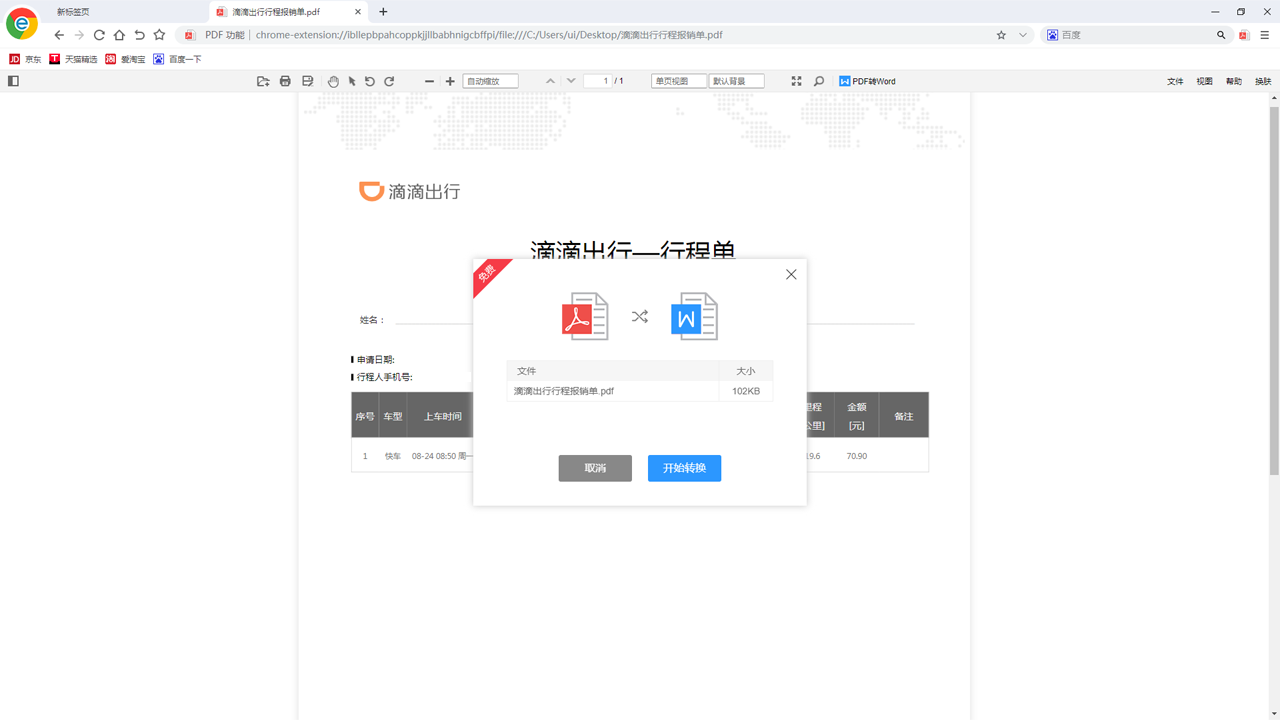Image resolution: width=1280 pixels, height=720 pixels.
Task: Click the page number input field
Action: pos(598,81)
